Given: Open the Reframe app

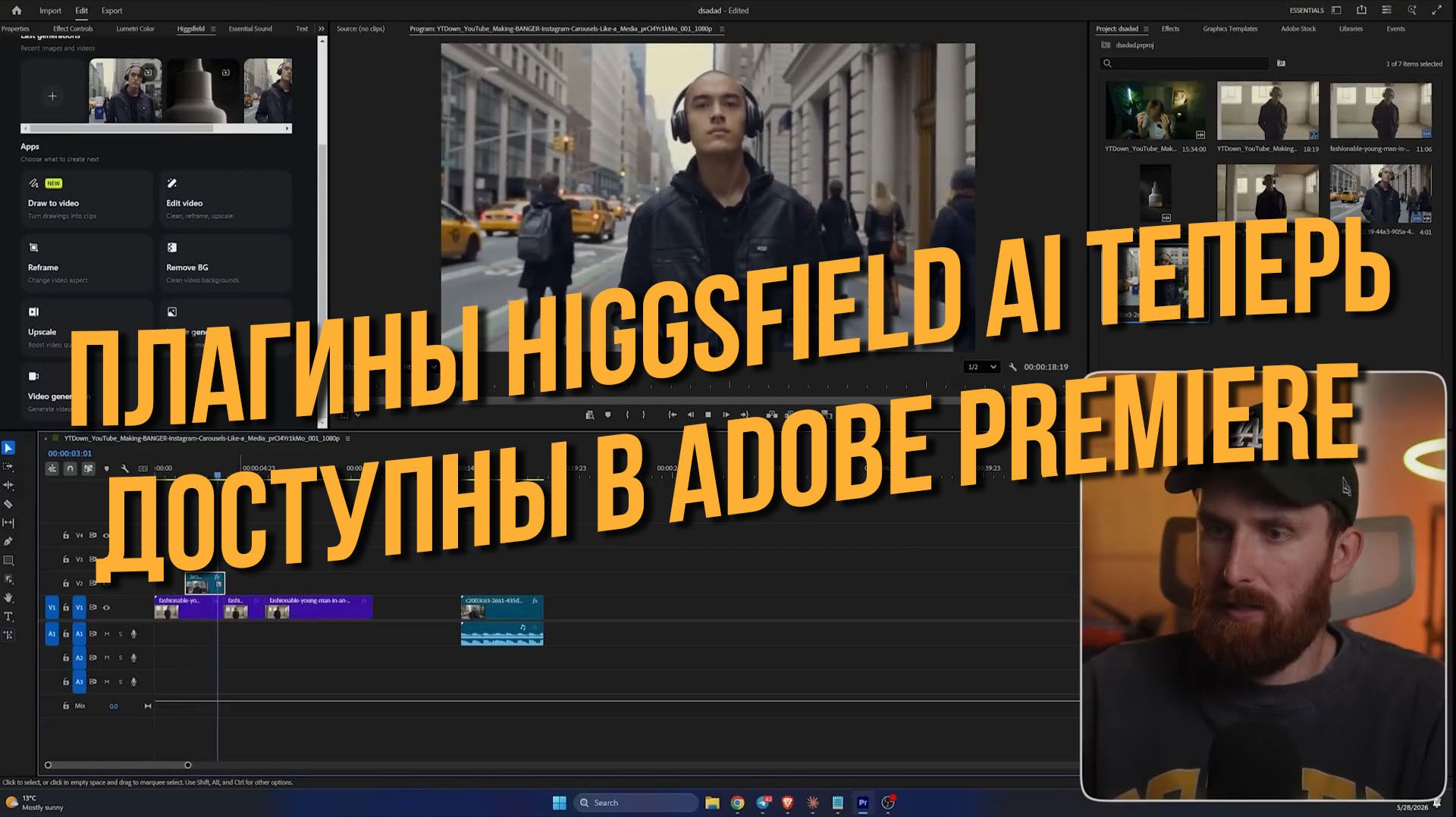Looking at the screenshot, I should point(86,264).
